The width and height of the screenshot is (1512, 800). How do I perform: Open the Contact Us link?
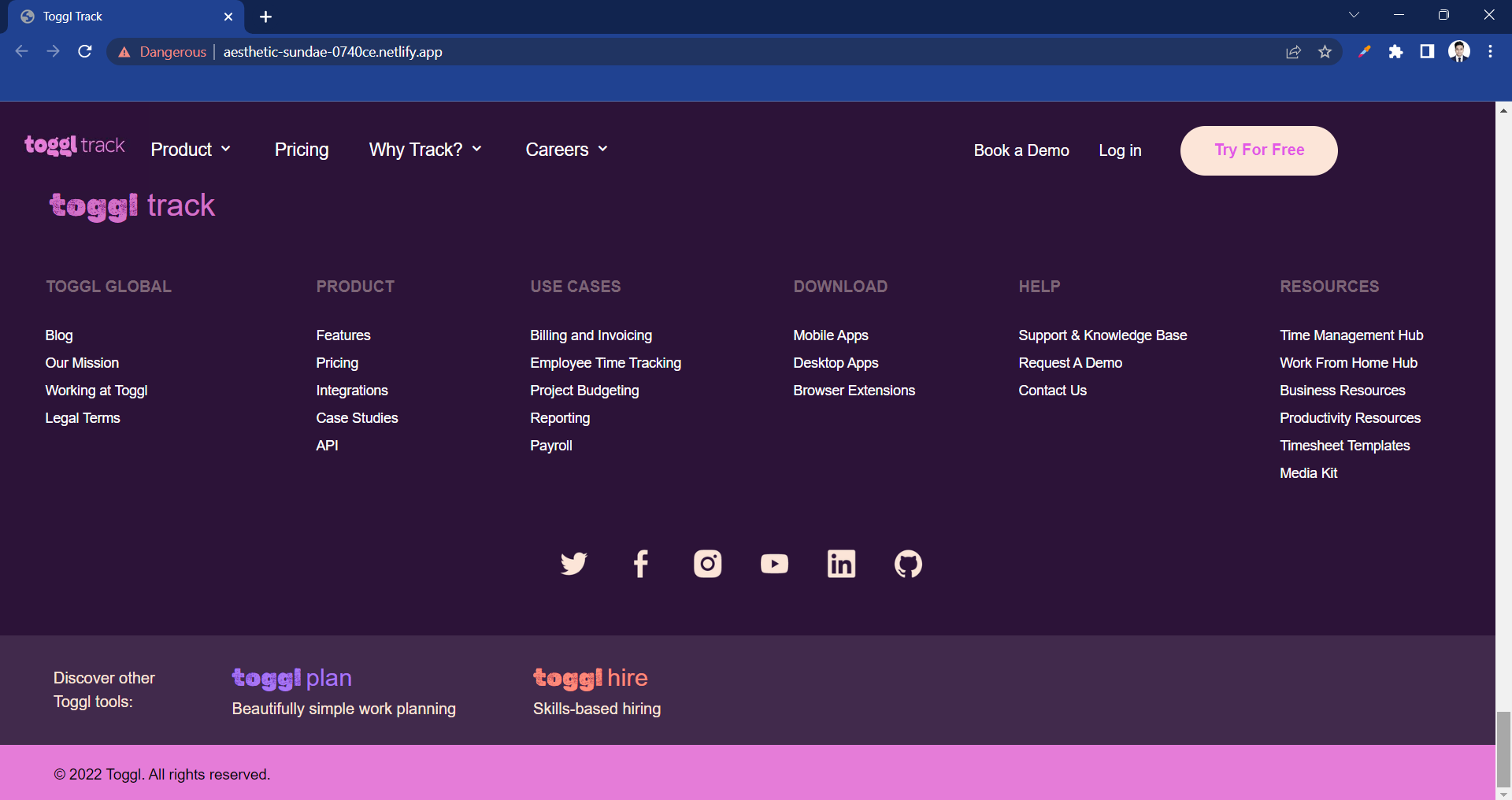point(1052,391)
